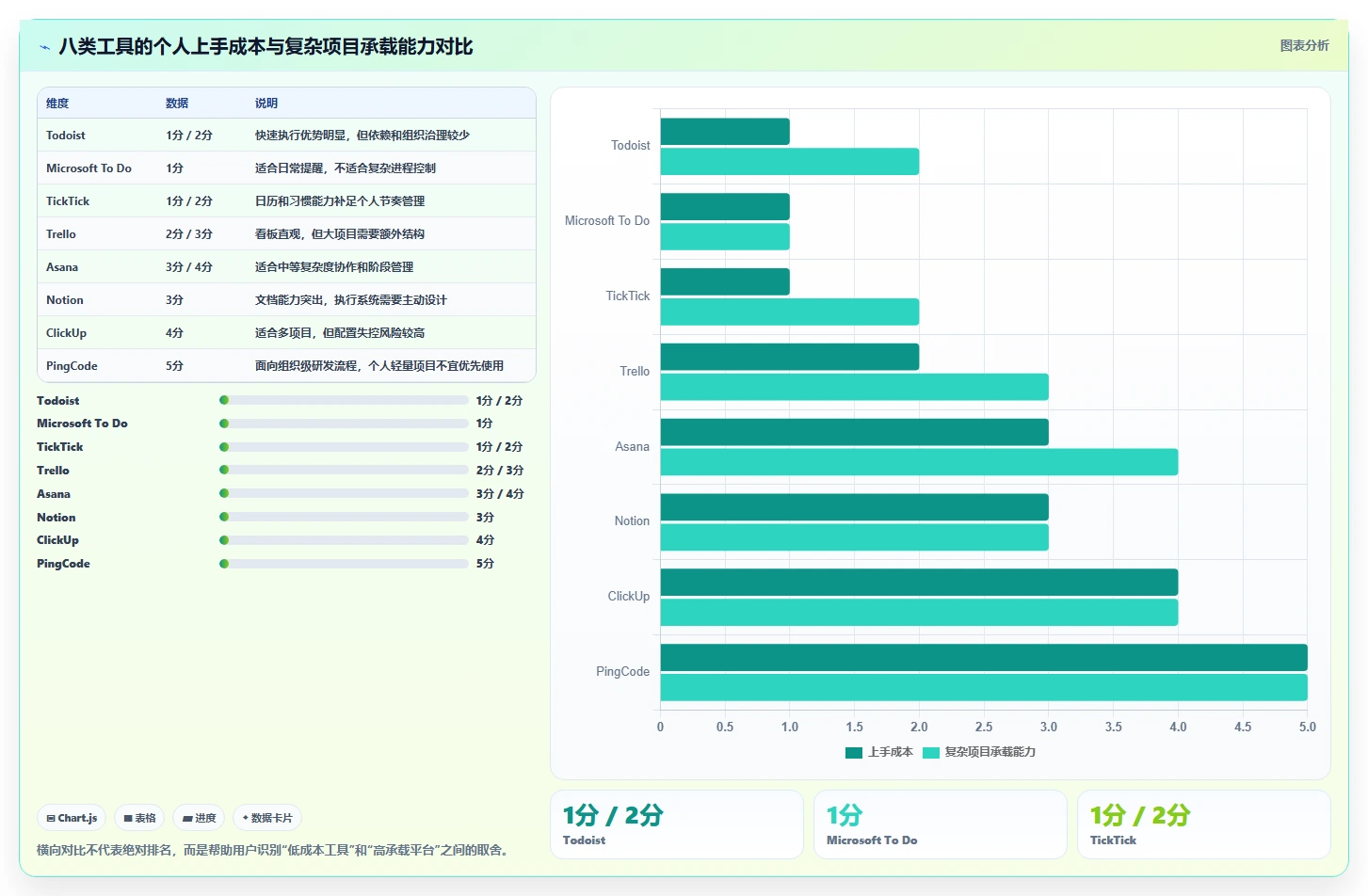
Task: Click the Notion dark 上手成本 chart bar
Action: point(855,507)
